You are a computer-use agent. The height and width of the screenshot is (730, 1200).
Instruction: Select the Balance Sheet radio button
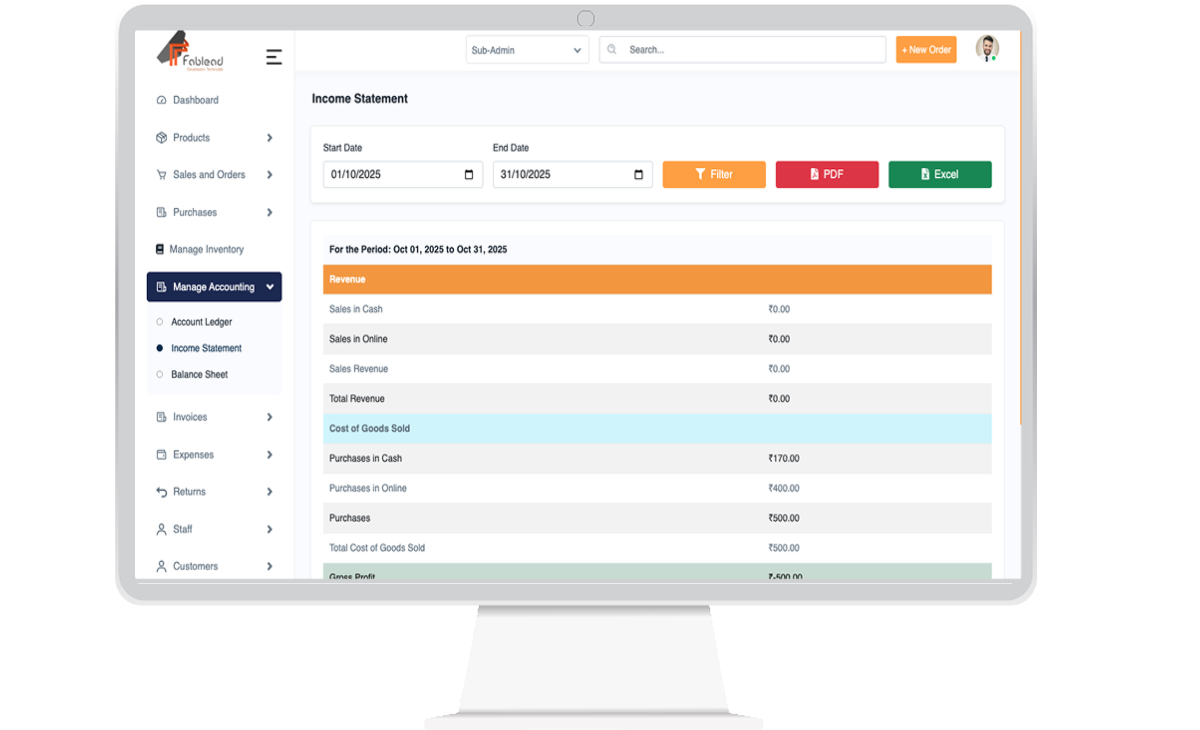pos(159,374)
